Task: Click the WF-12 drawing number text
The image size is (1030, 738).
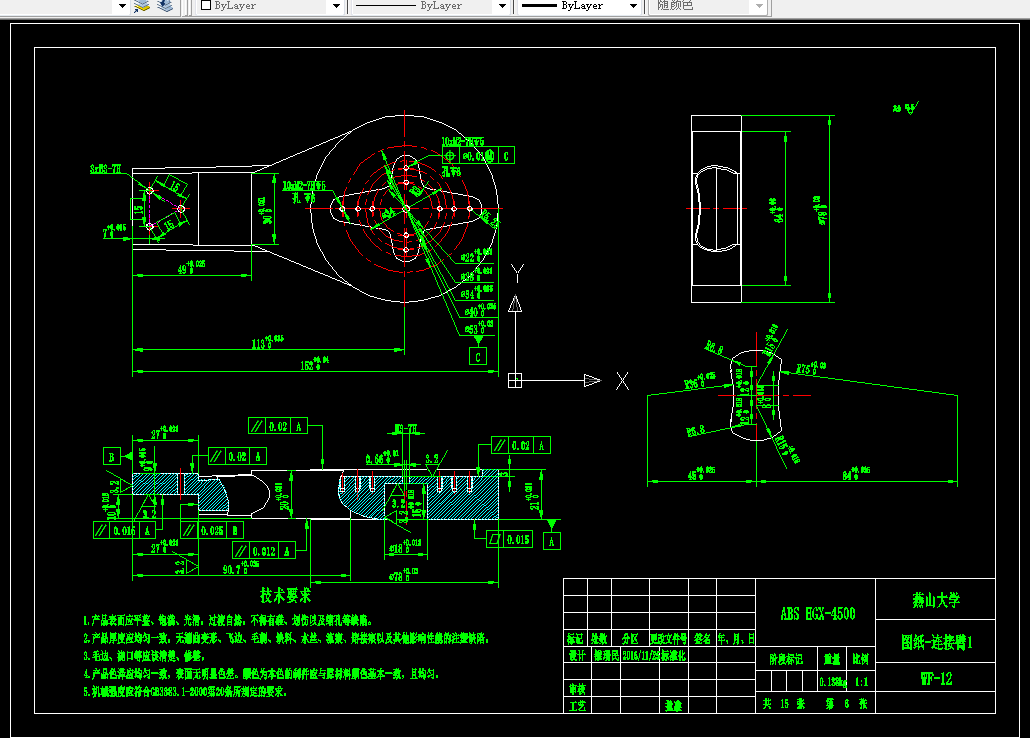Action: [936, 679]
